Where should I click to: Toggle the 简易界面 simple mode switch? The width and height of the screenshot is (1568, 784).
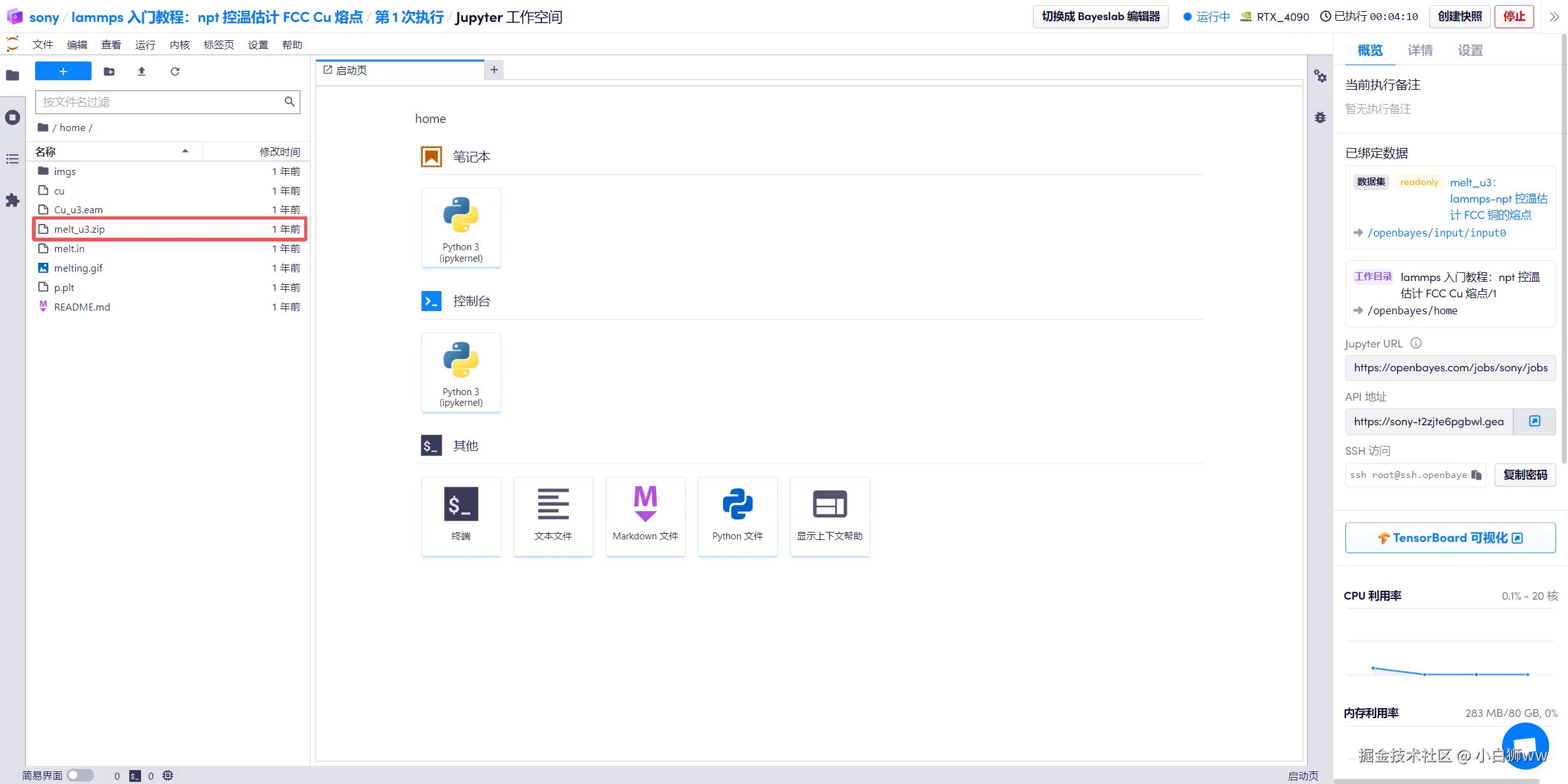click(x=80, y=775)
